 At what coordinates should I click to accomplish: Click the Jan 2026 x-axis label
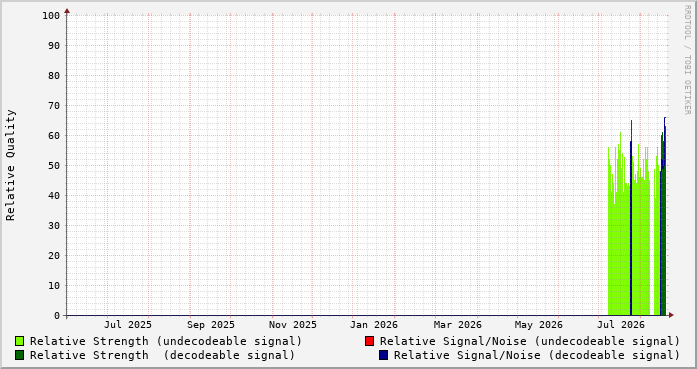click(x=374, y=325)
